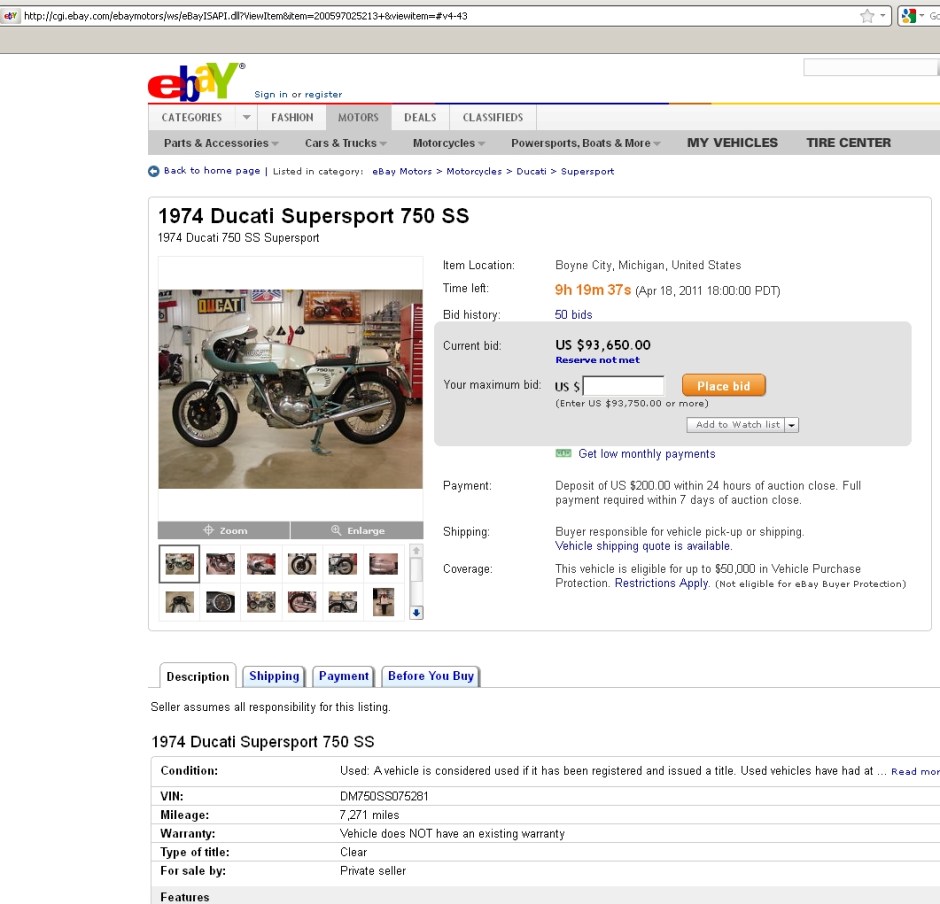Open the Before You Buy tab

pos(431,676)
